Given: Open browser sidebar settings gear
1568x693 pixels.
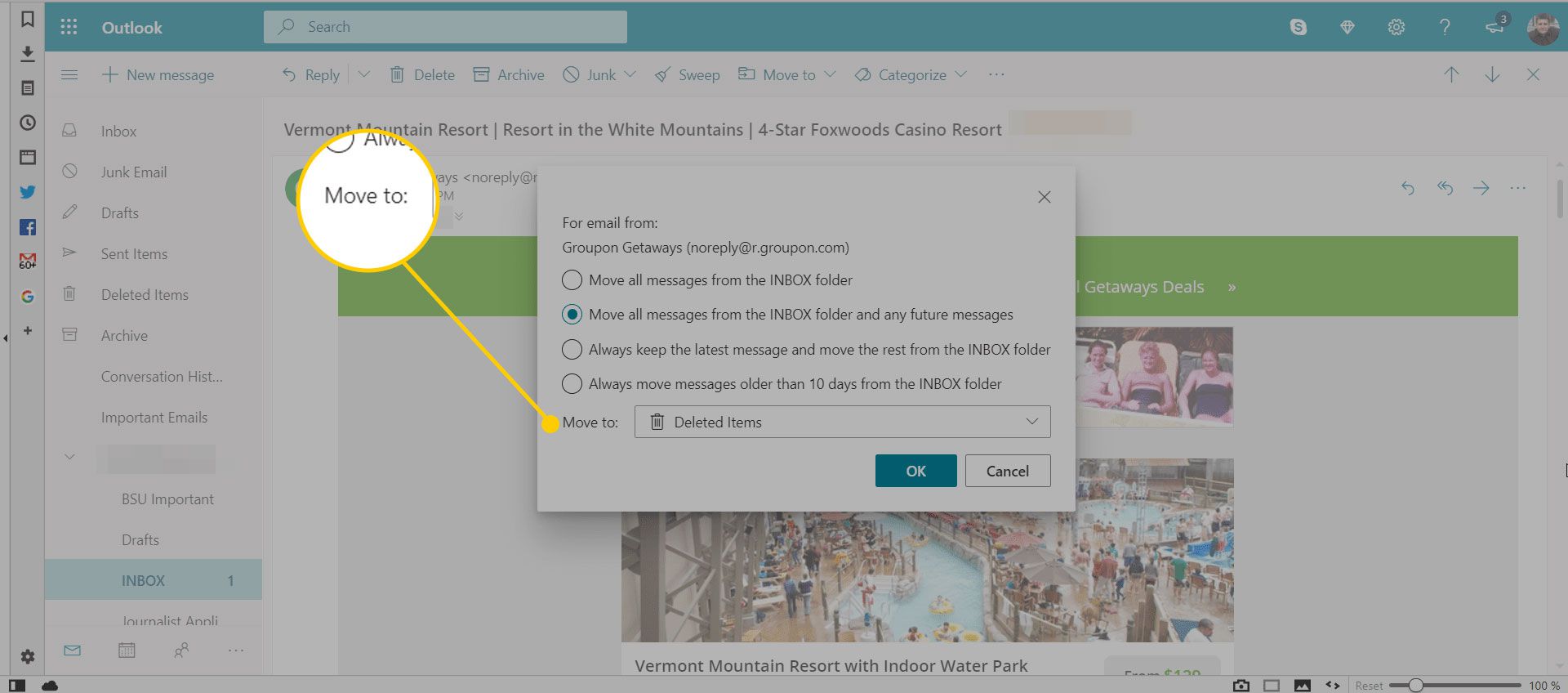Looking at the screenshot, I should click(x=27, y=656).
